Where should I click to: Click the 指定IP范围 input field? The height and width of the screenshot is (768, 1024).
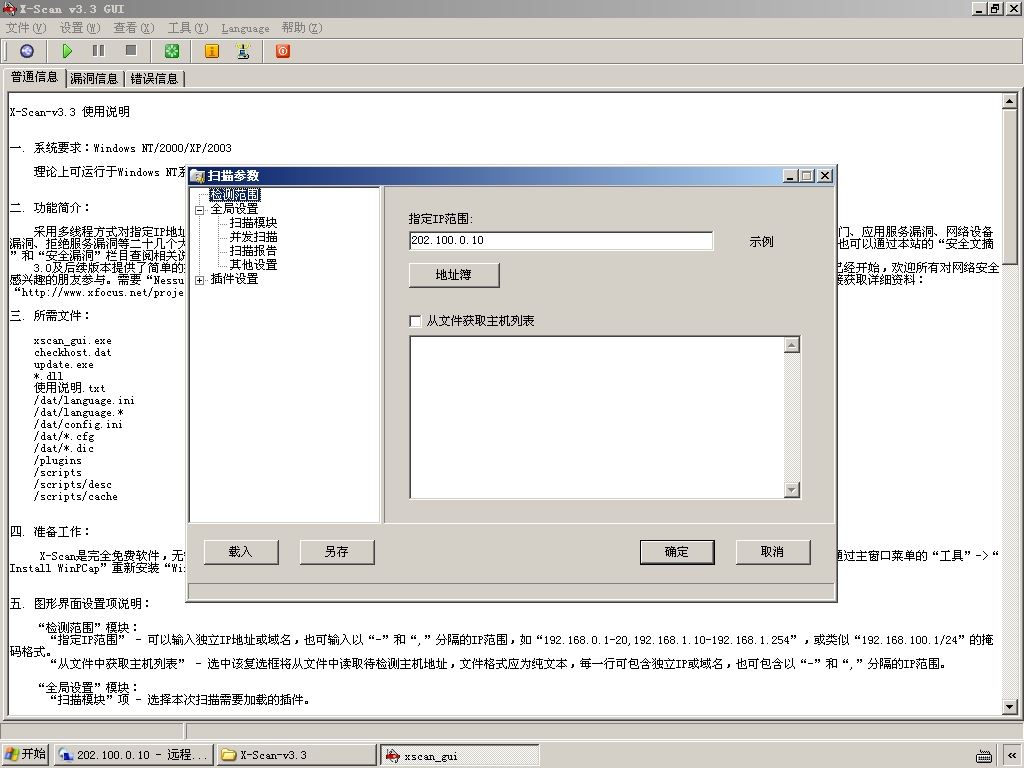click(x=561, y=240)
